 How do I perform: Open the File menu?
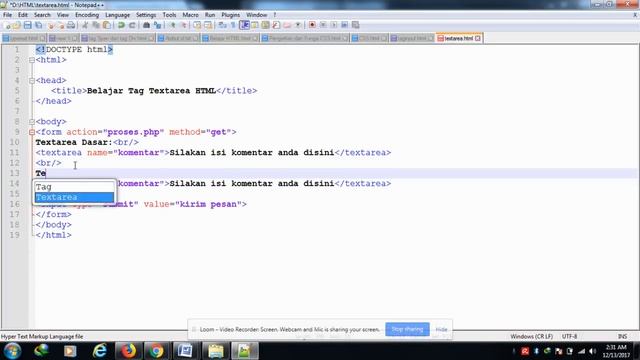pos(7,15)
